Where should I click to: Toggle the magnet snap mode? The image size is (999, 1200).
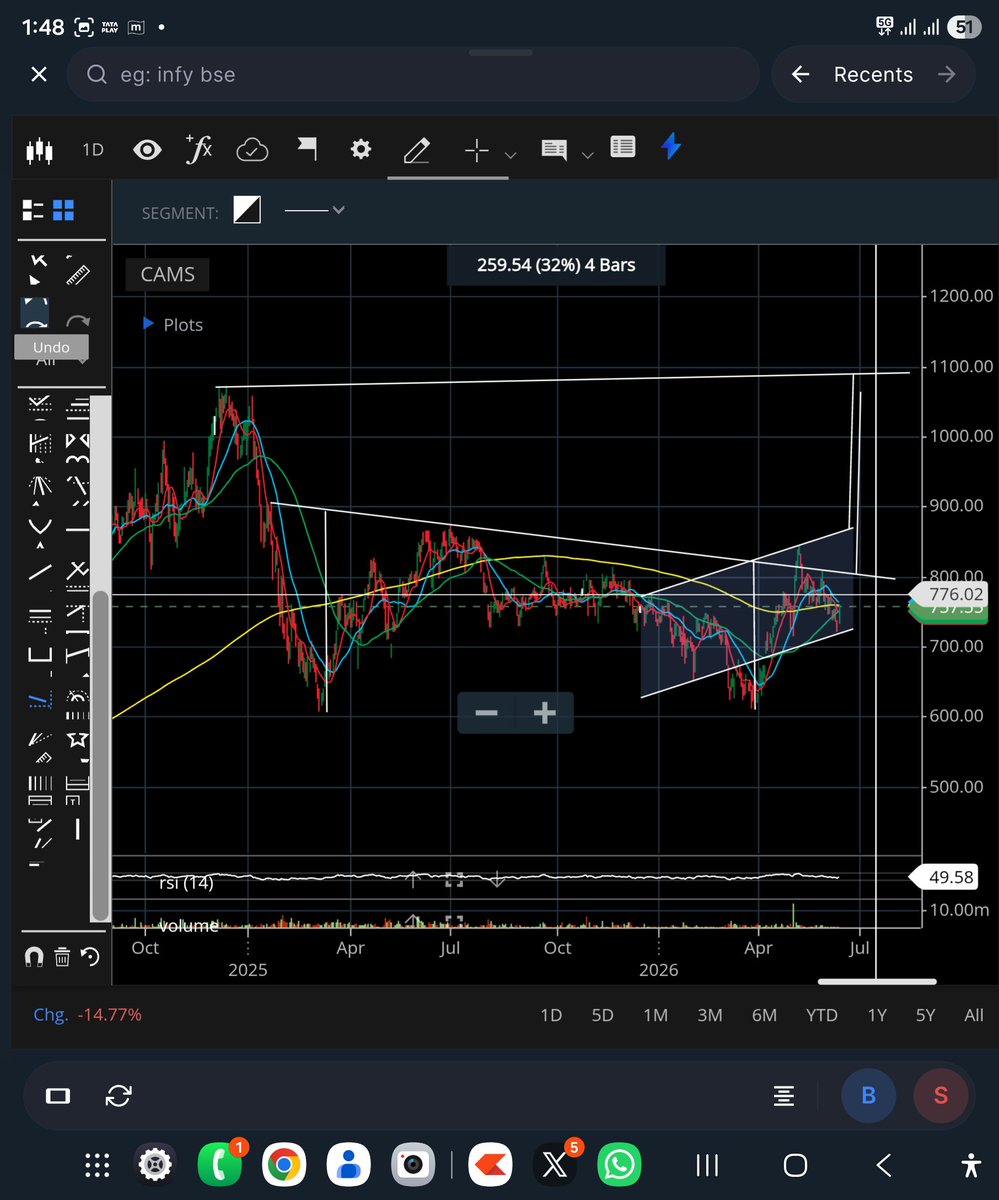(x=33, y=958)
